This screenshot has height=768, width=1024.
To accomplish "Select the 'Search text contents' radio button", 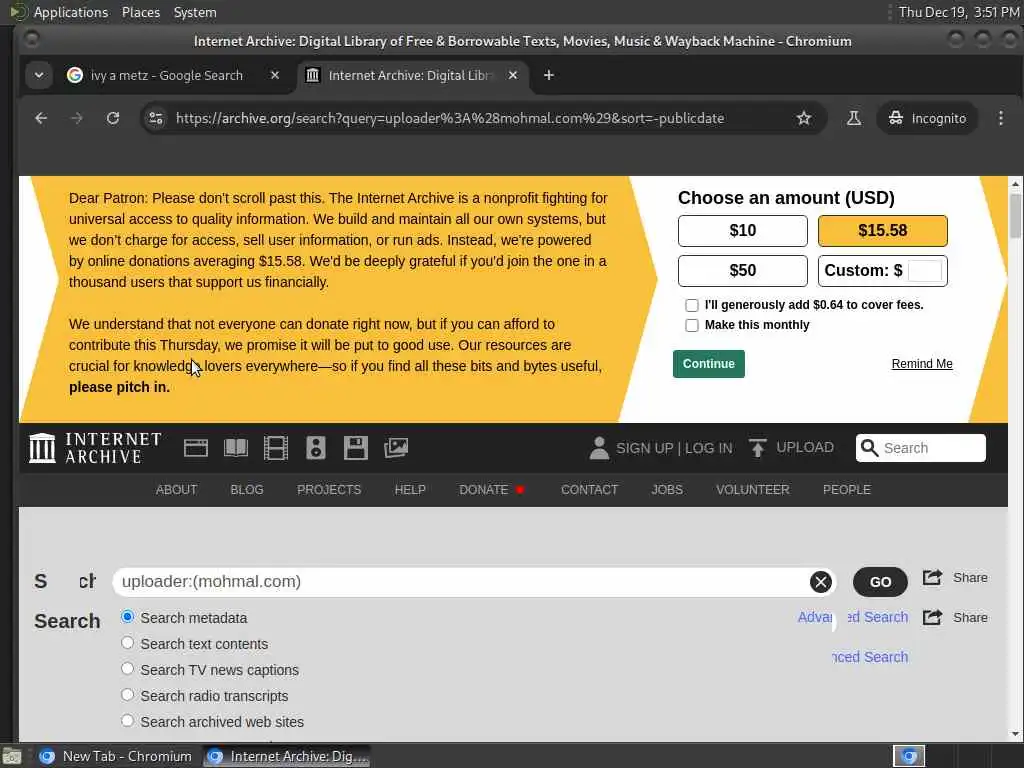I will click(127, 643).
